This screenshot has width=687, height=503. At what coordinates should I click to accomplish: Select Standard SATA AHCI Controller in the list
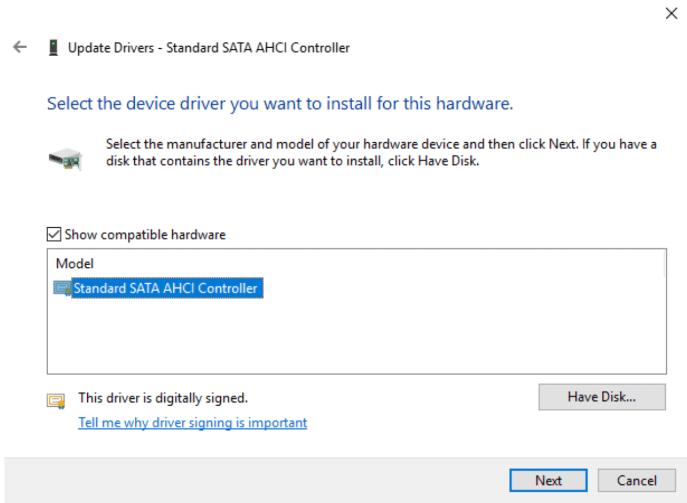click(x=166, y=289)
